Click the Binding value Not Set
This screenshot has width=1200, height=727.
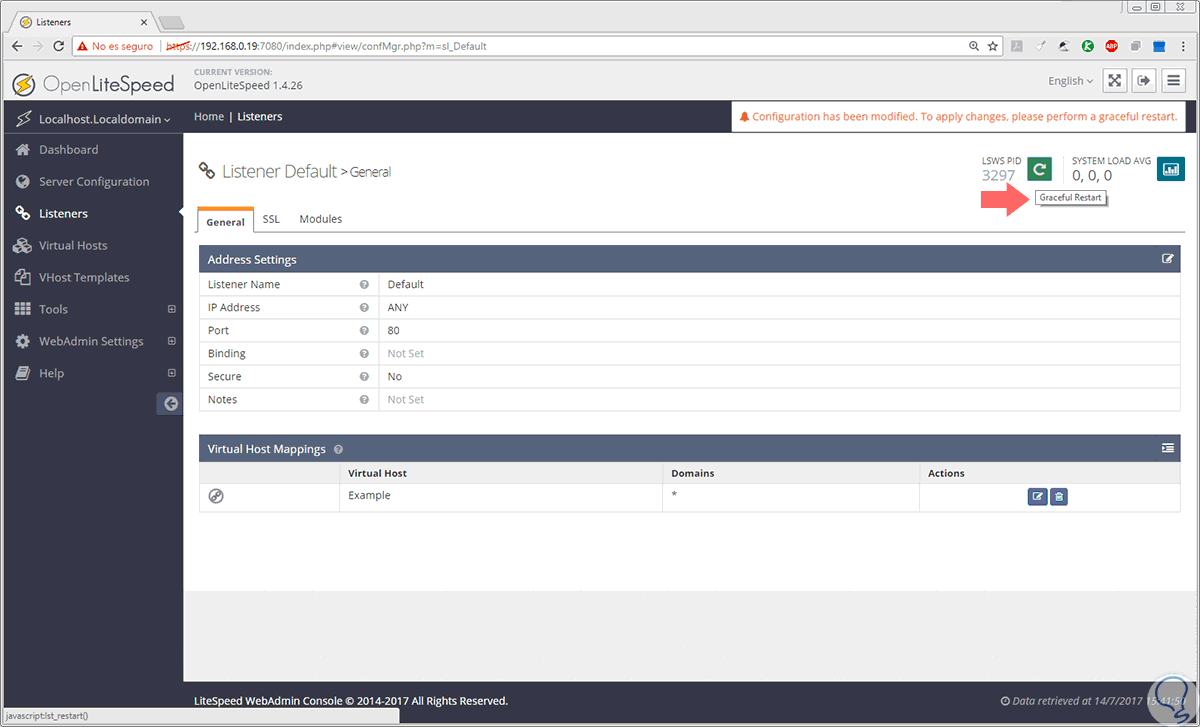click(406, 354)
